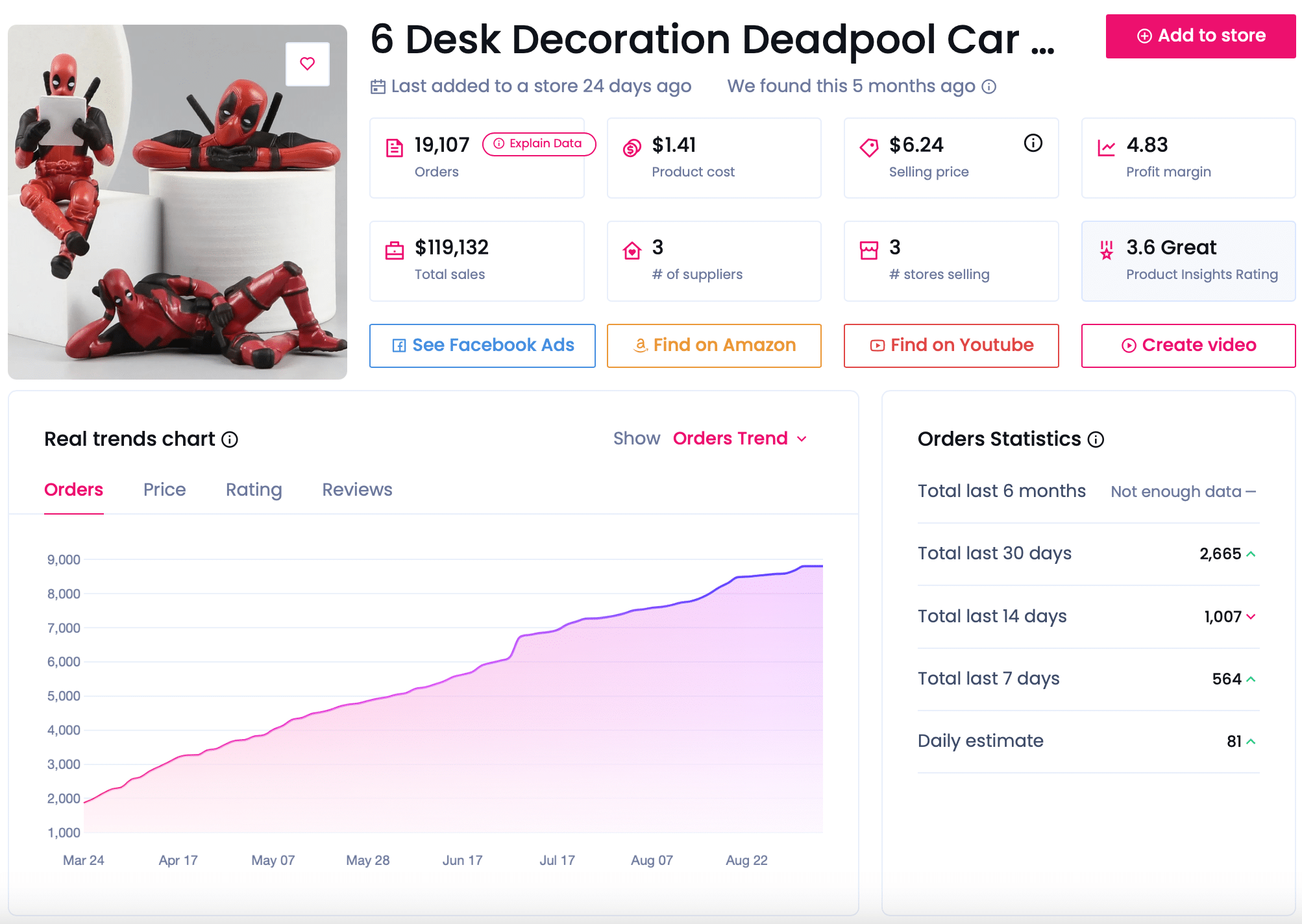Click the info icon next to Selling price
Screen dimensions: 1302x924
(x=1033, y=144)
